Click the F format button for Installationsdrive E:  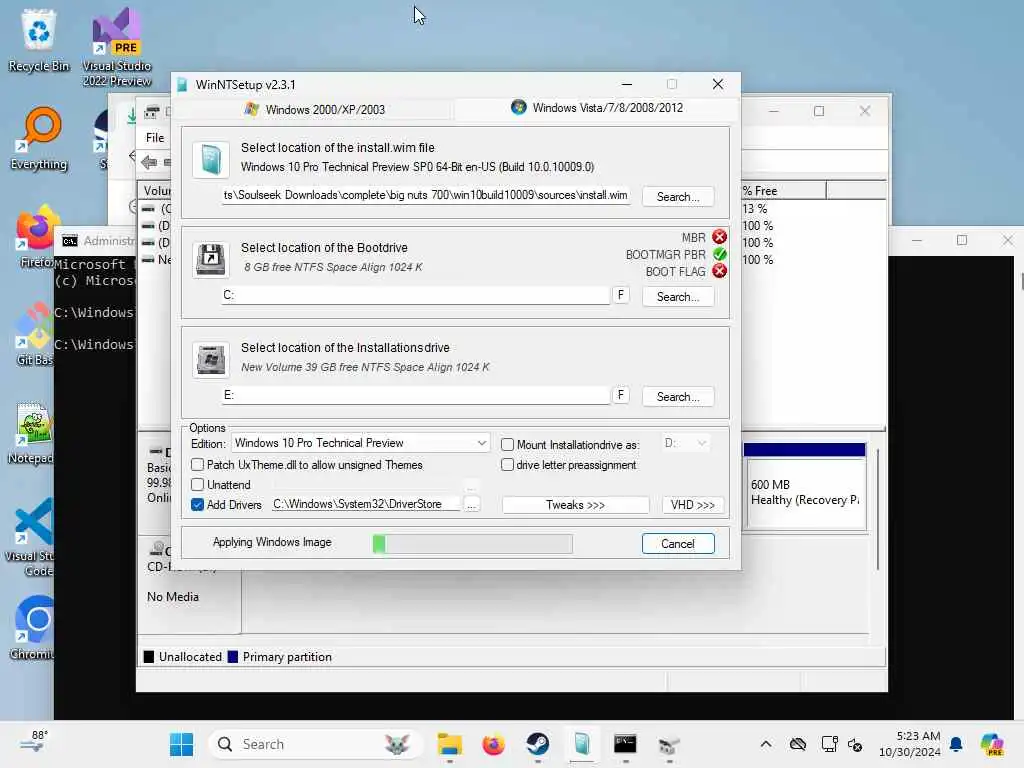620,395
